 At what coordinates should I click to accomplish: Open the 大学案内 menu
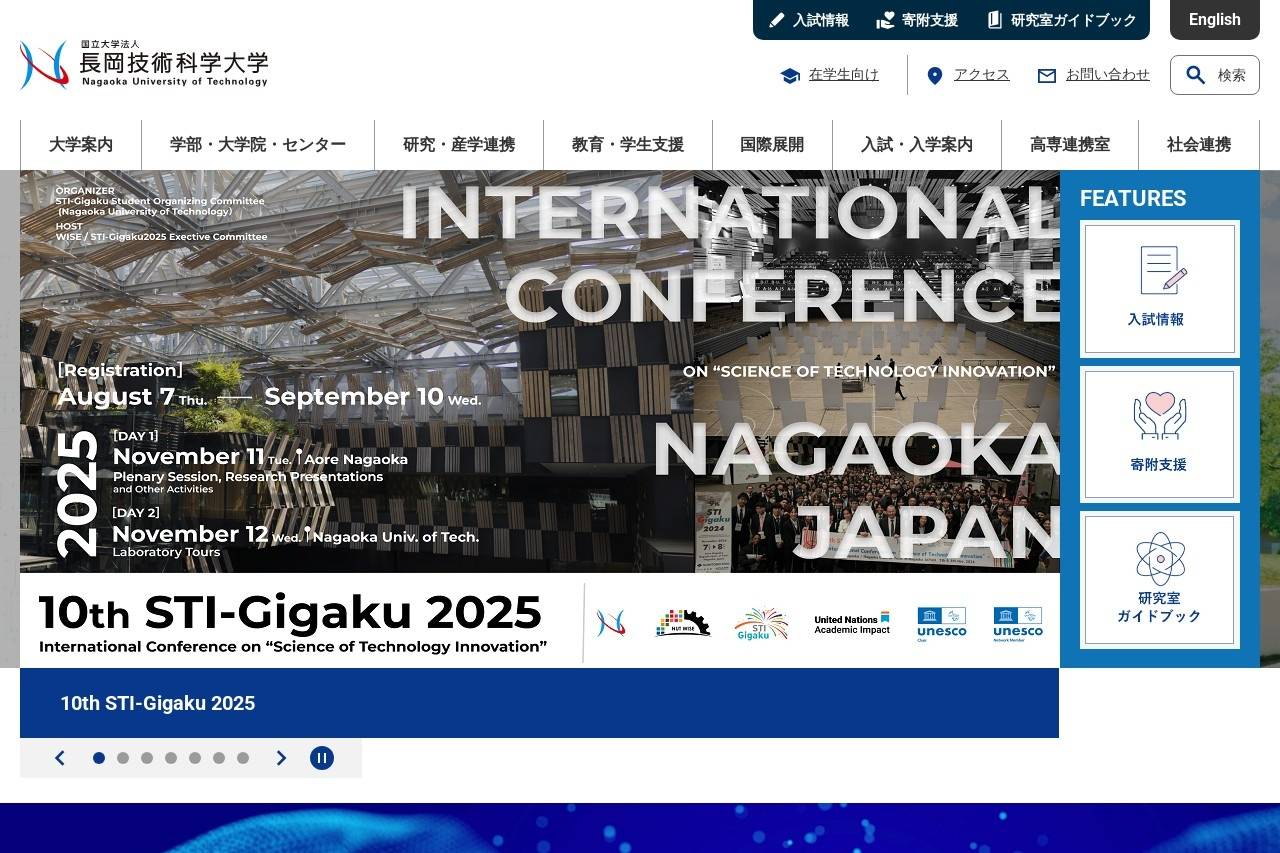click(81, 145)
